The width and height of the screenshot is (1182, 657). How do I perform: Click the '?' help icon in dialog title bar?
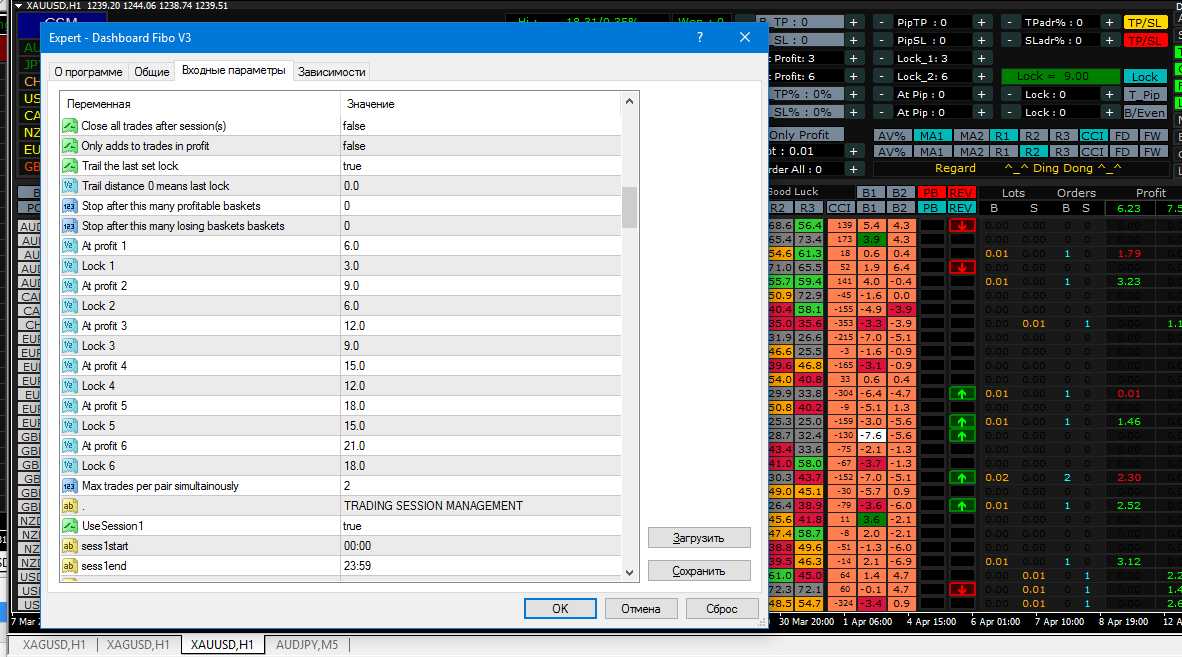click(x=700, y=37)
